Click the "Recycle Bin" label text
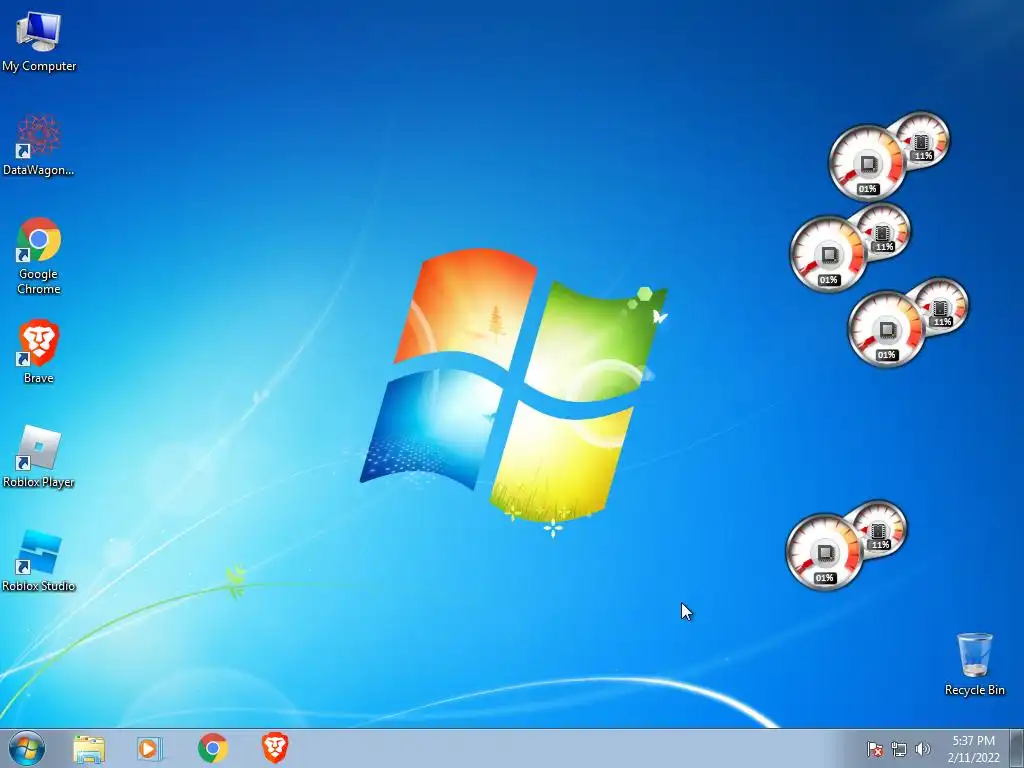The width and height of the screenshot is (1024, 768). tap(974, 690)
